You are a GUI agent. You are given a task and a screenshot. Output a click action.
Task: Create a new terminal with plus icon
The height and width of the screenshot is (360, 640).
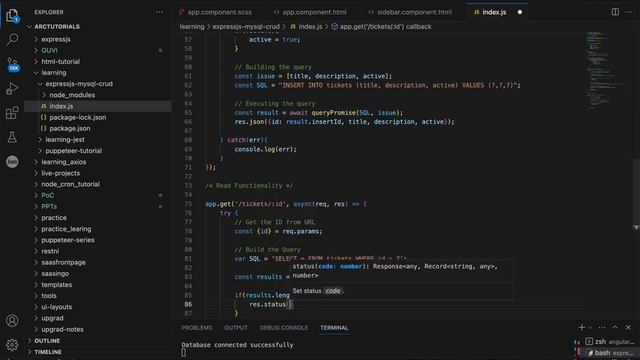[582, 327]
